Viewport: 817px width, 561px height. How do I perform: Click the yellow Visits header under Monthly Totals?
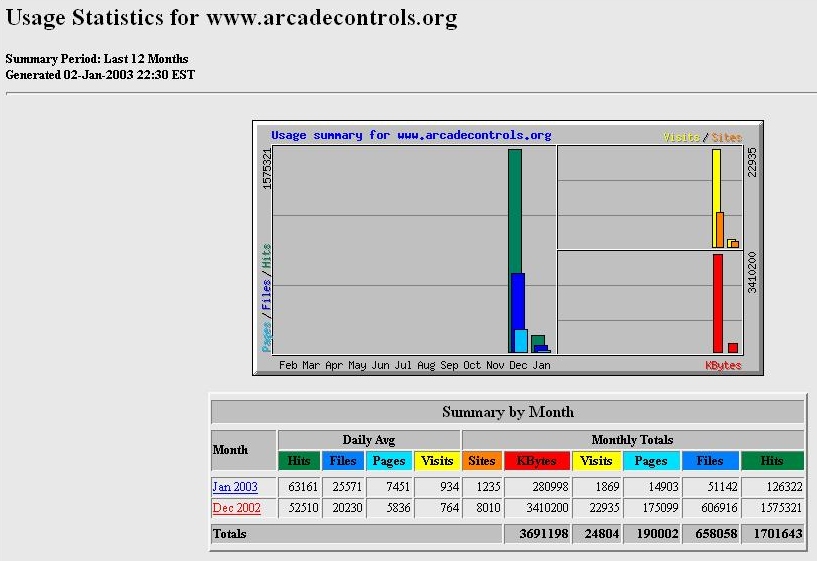point(597,461)
